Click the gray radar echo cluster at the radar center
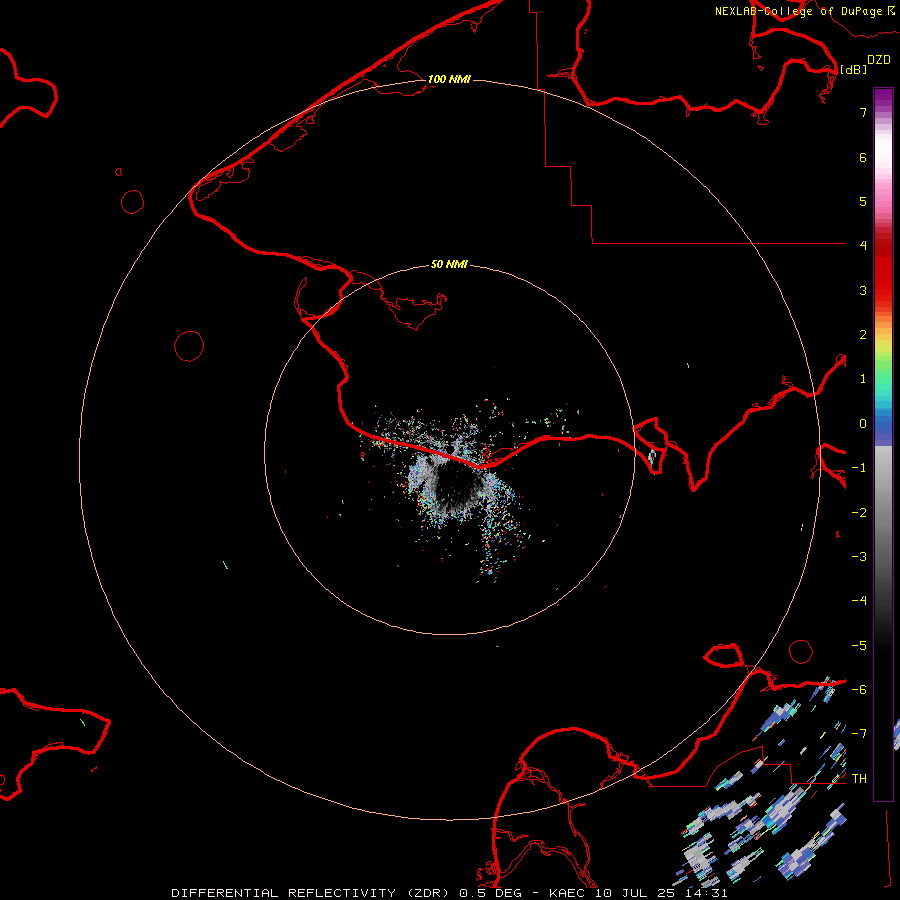 (x=453, y=488)
